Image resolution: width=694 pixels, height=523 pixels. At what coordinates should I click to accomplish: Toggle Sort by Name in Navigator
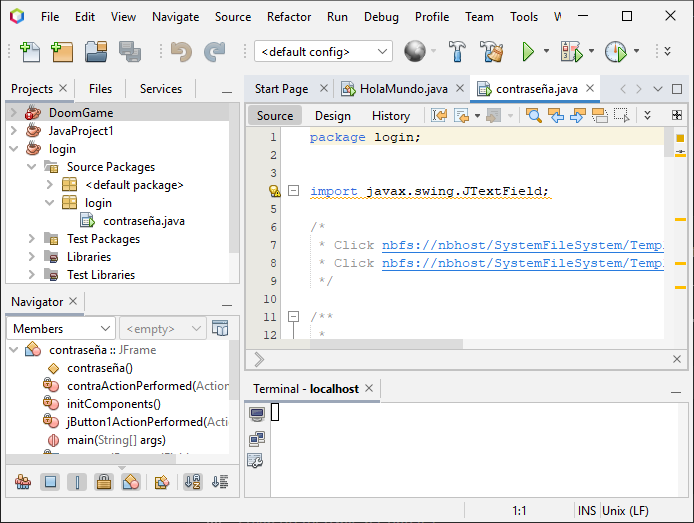193,482
